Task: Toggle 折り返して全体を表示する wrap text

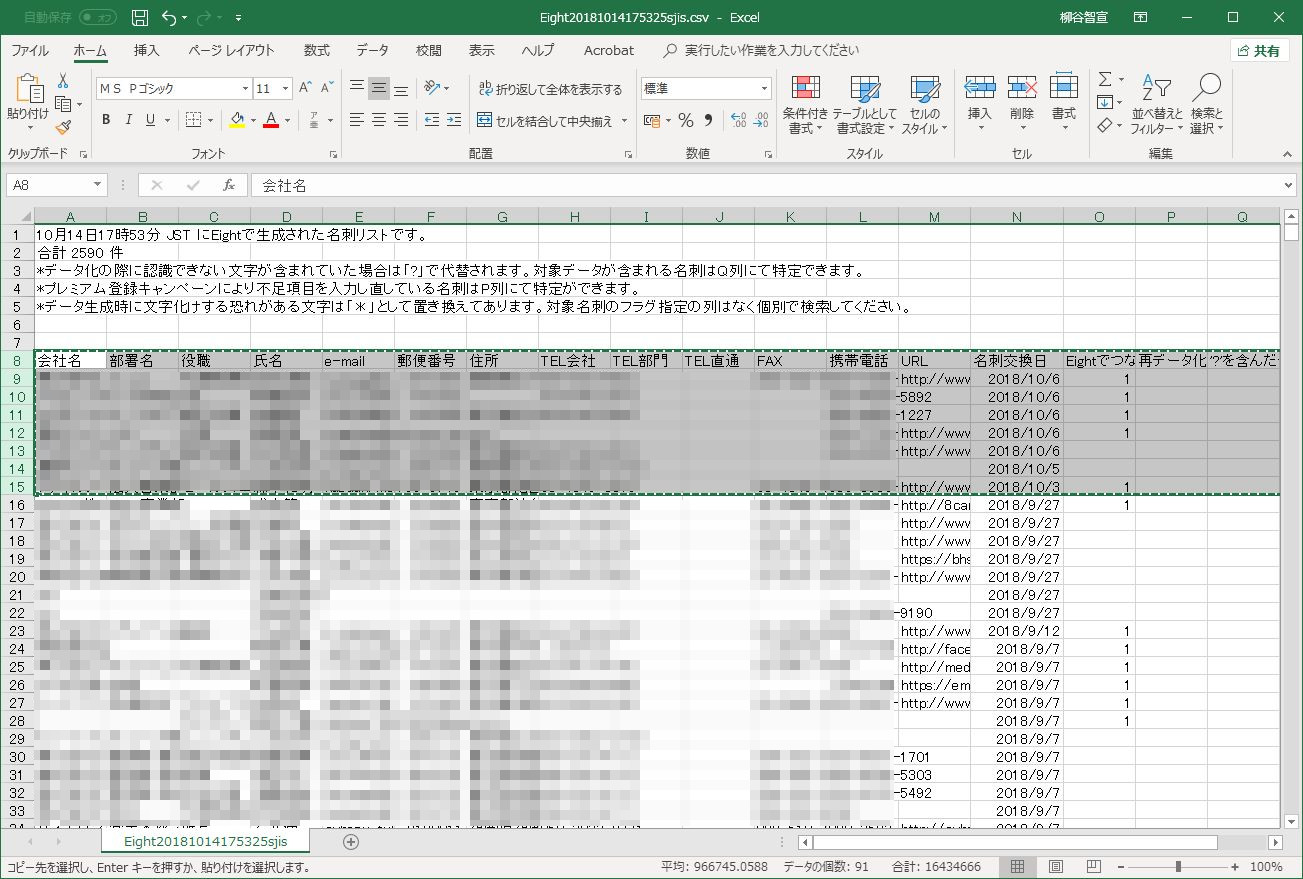Action: click(x=550, y=89)
